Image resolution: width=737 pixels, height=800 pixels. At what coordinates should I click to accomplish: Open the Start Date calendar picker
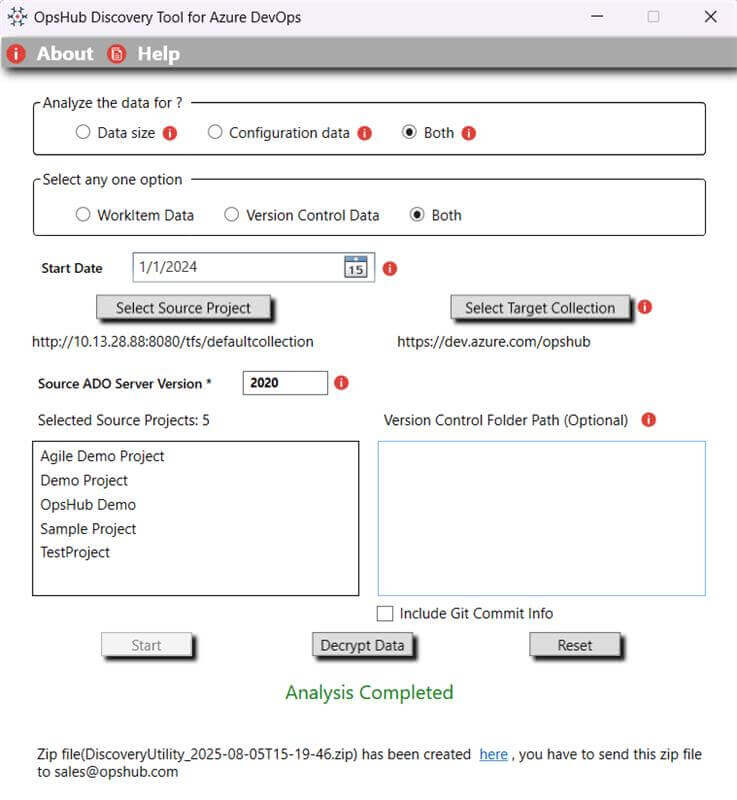pos(356,267)
